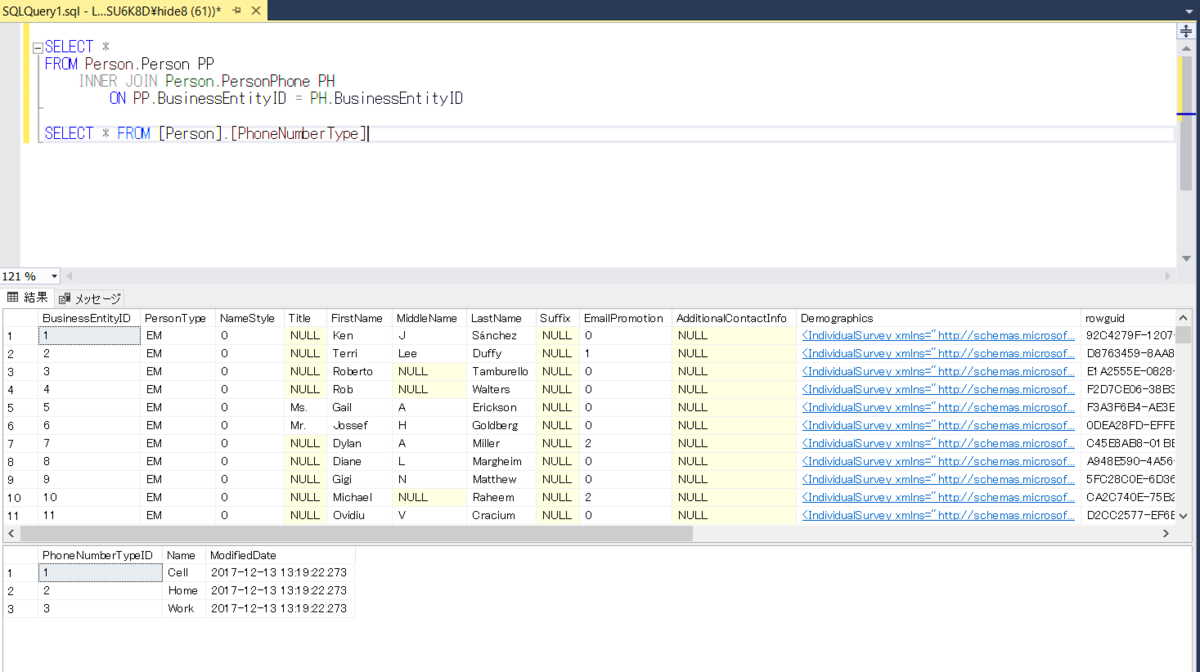Select row header 5 in the upper grid
This screenshot has width=1200, height=672.
click(x=20, y=408)
